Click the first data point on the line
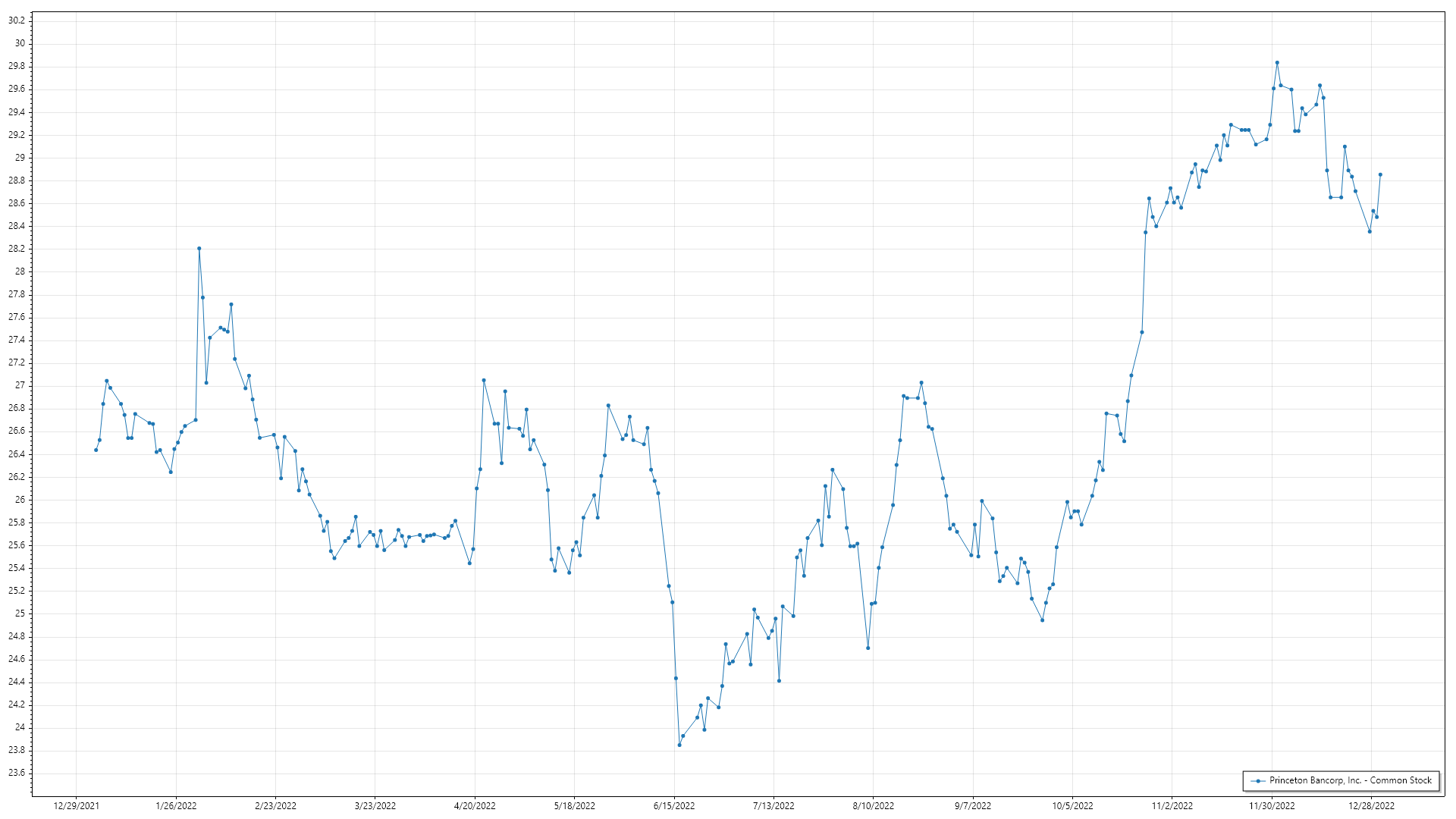Screen dimensions: 1456x819 pyautogui.click(x=96, y=450)
